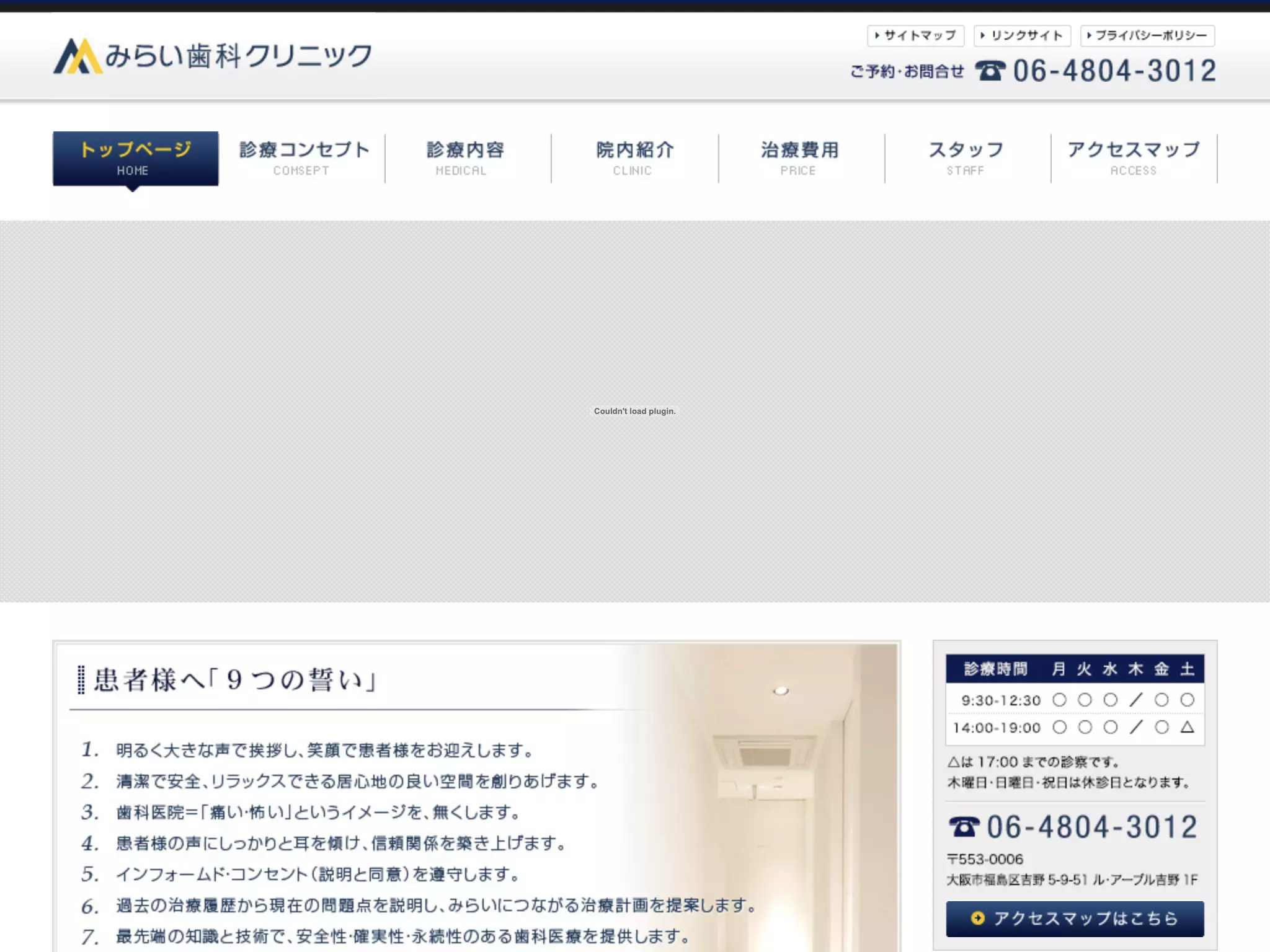Open the プライバシーポリシー link
1270x952 pixels.
tap(1147, 35)
